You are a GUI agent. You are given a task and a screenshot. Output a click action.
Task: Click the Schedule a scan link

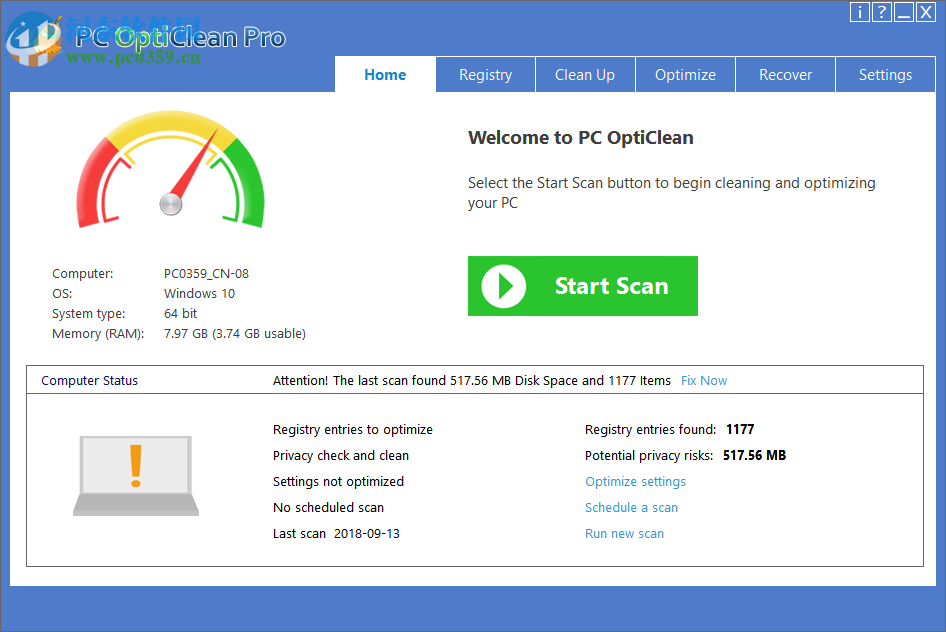click(x=631, y=507)
